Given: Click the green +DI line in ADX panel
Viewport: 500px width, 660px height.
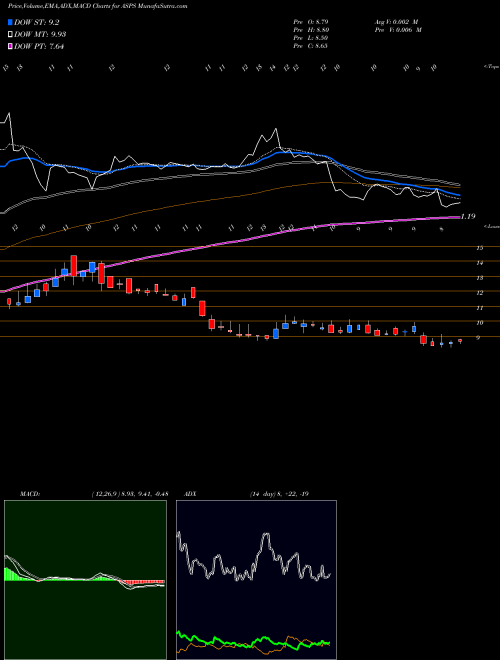Looking at the screenshot, I should pos(253,641).
